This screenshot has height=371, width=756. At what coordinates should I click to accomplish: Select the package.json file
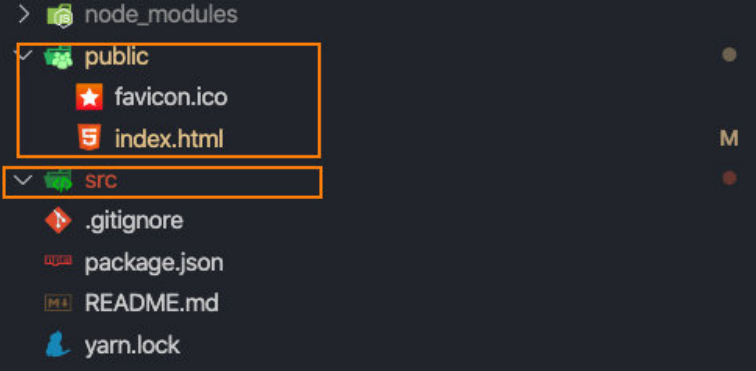[x=154, y=263]
